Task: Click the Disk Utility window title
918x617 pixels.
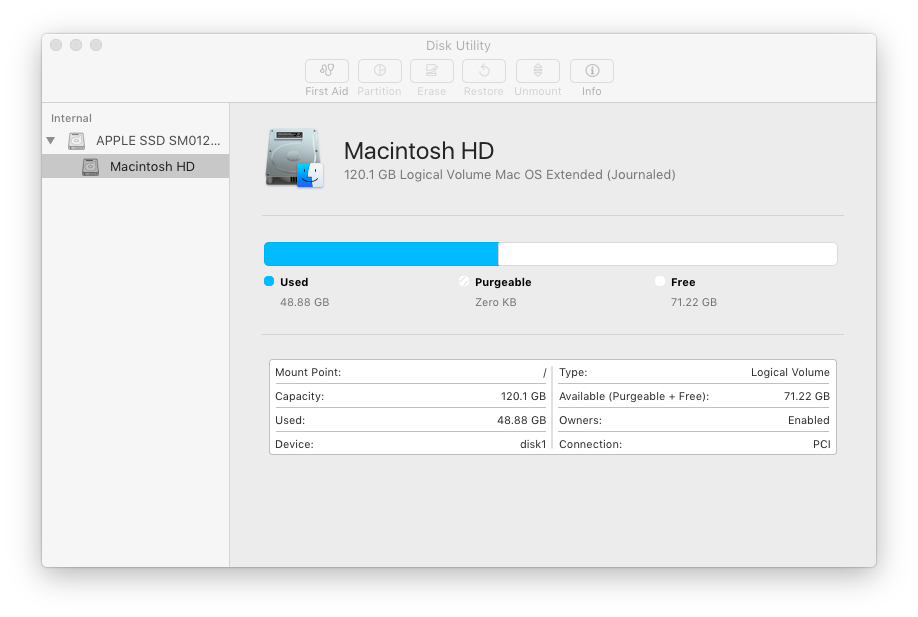Action: click(458, 46)
